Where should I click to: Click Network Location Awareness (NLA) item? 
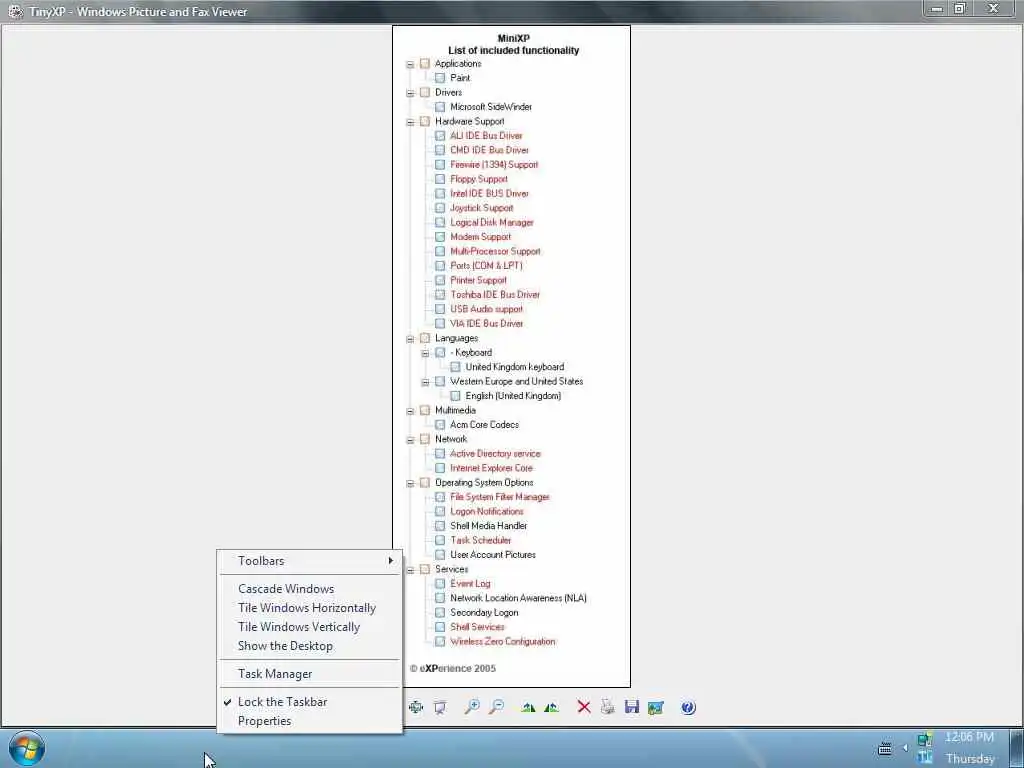[x=519, y=598]
